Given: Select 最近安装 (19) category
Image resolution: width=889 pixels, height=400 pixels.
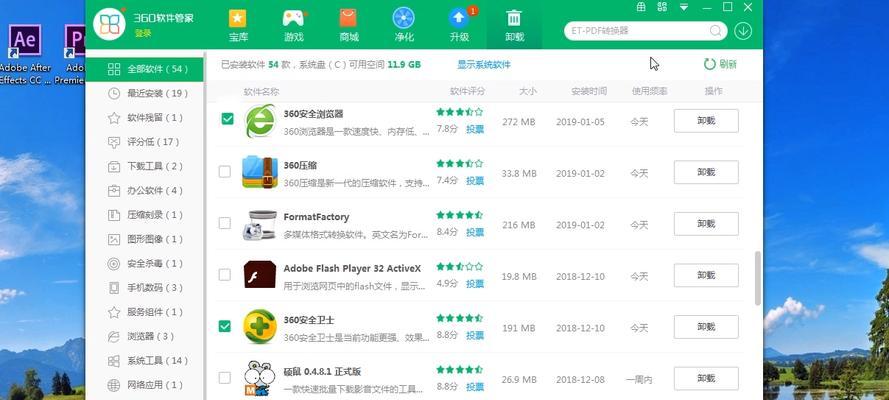Looking at the screenshot, I should pyautogui.click(x=145, y=93).
